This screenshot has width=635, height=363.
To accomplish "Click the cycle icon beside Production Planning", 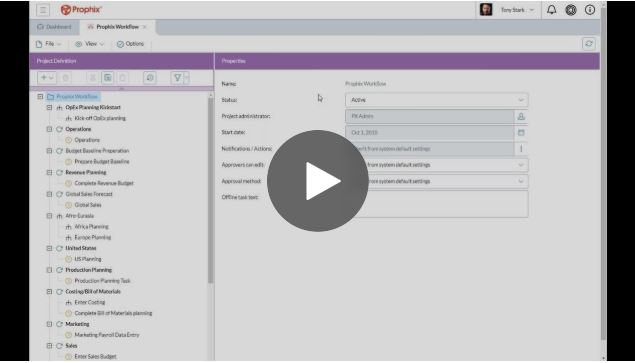I will (x=60, y=270).
